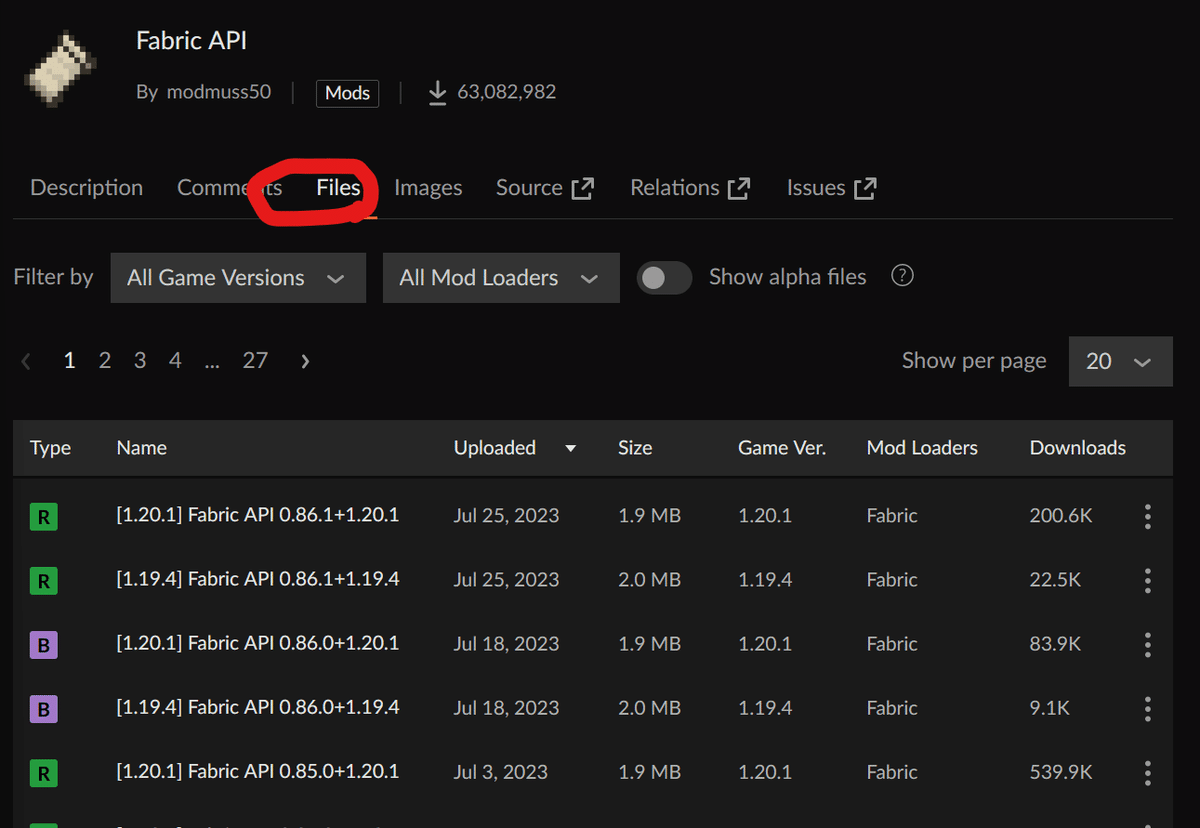
Task: Click release R badge for 0.85.0+1.20.1
Action: (44, 773)
